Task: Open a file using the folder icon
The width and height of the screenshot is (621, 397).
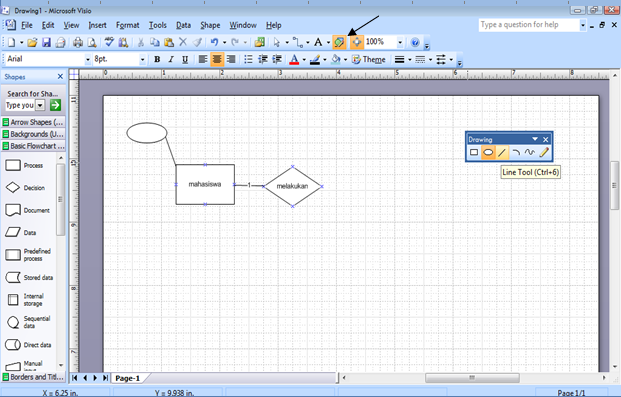Action: pos(32,42)
